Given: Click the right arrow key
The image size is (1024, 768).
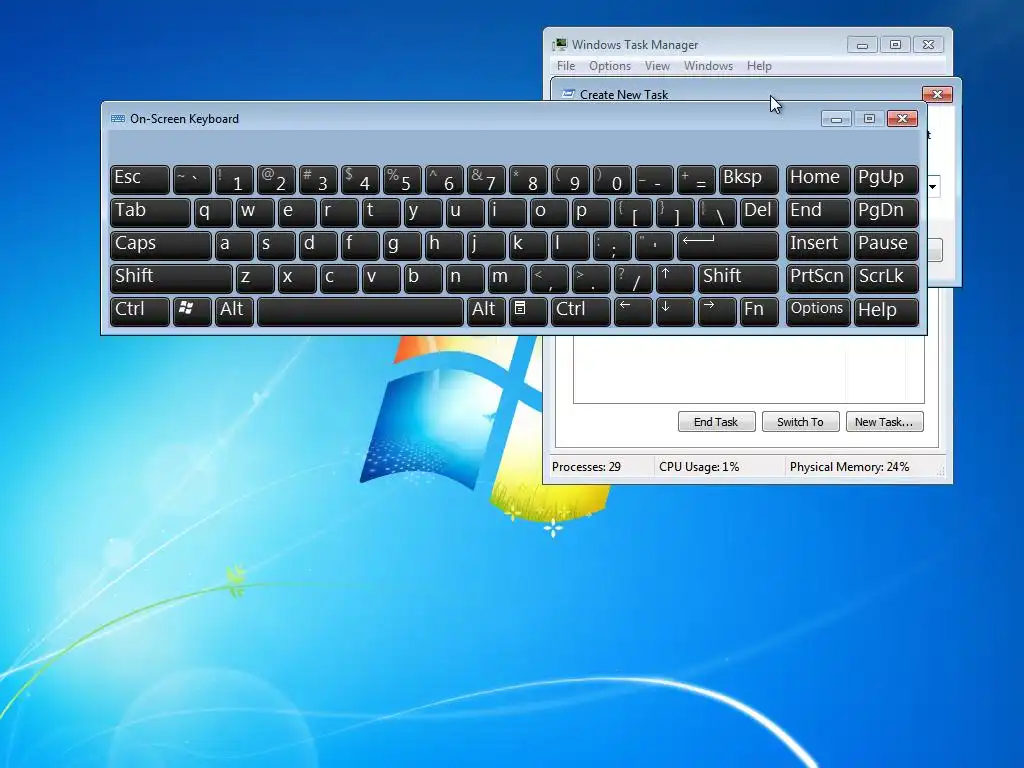Looking at the screenshot, I should pyautogui.click(x=716, y=312).
